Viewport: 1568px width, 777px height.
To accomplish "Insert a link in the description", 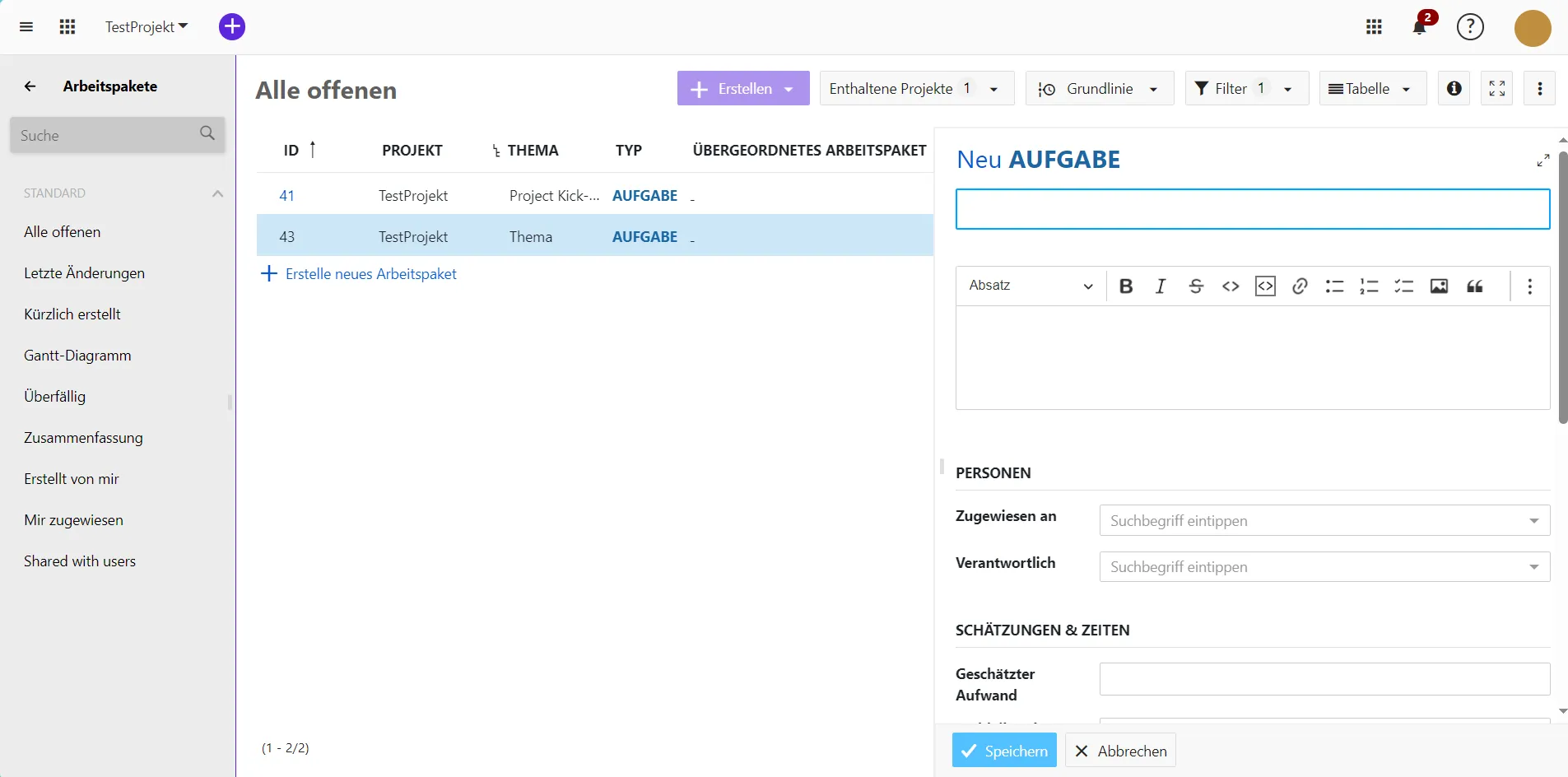I will [x=1300, y=286].
